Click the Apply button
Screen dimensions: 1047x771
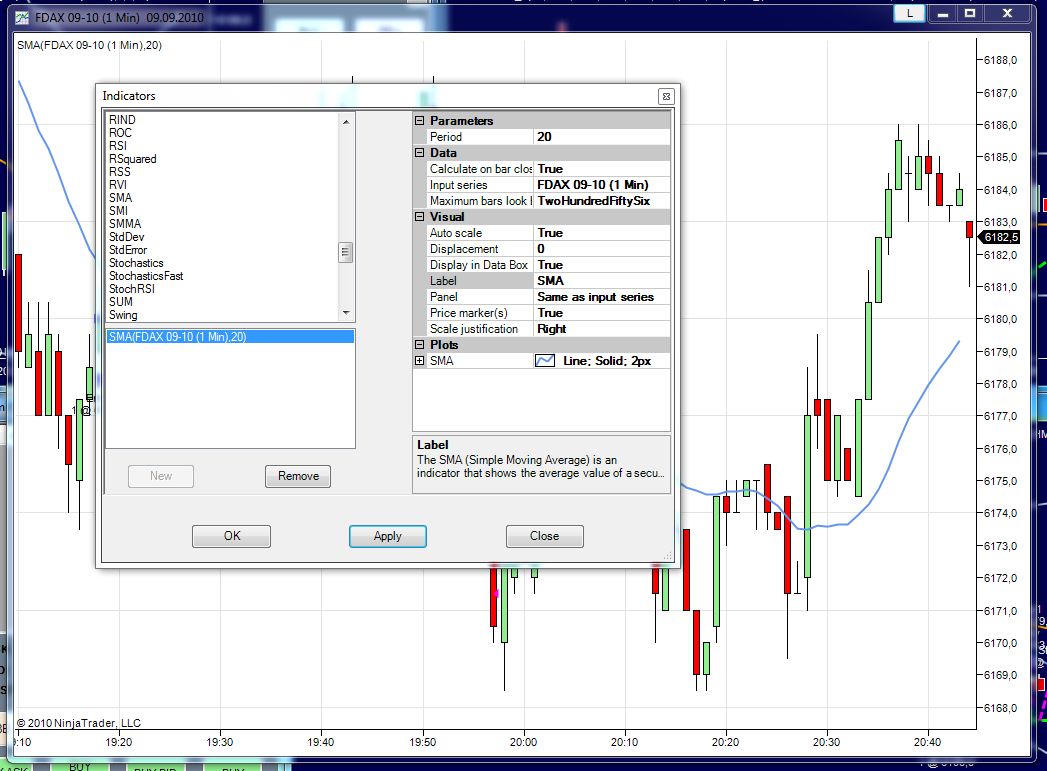pos(387,536)
